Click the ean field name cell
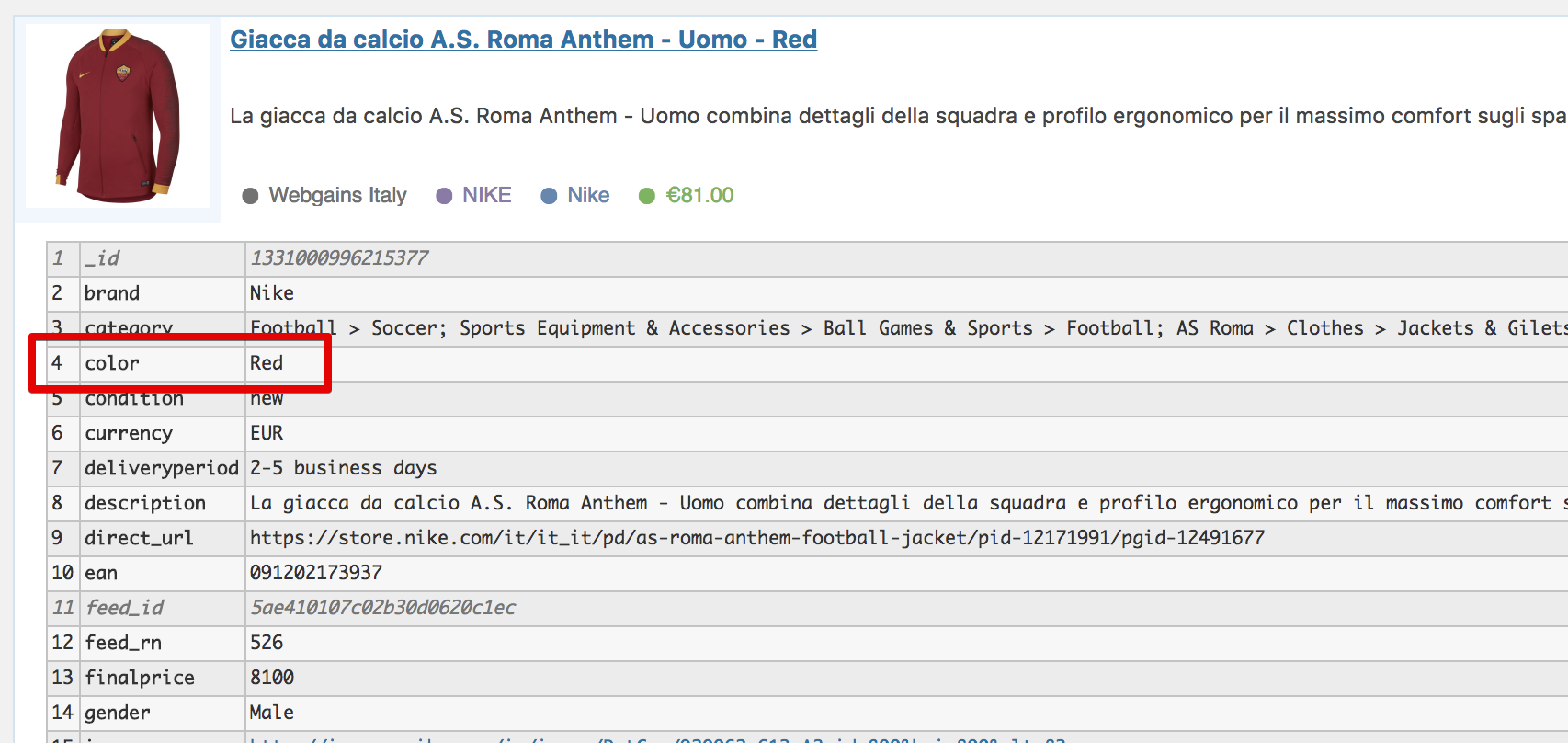Image resolution: width=1568 pixels, height=743 pixels. pyautogui.click(x=163, y=573)
